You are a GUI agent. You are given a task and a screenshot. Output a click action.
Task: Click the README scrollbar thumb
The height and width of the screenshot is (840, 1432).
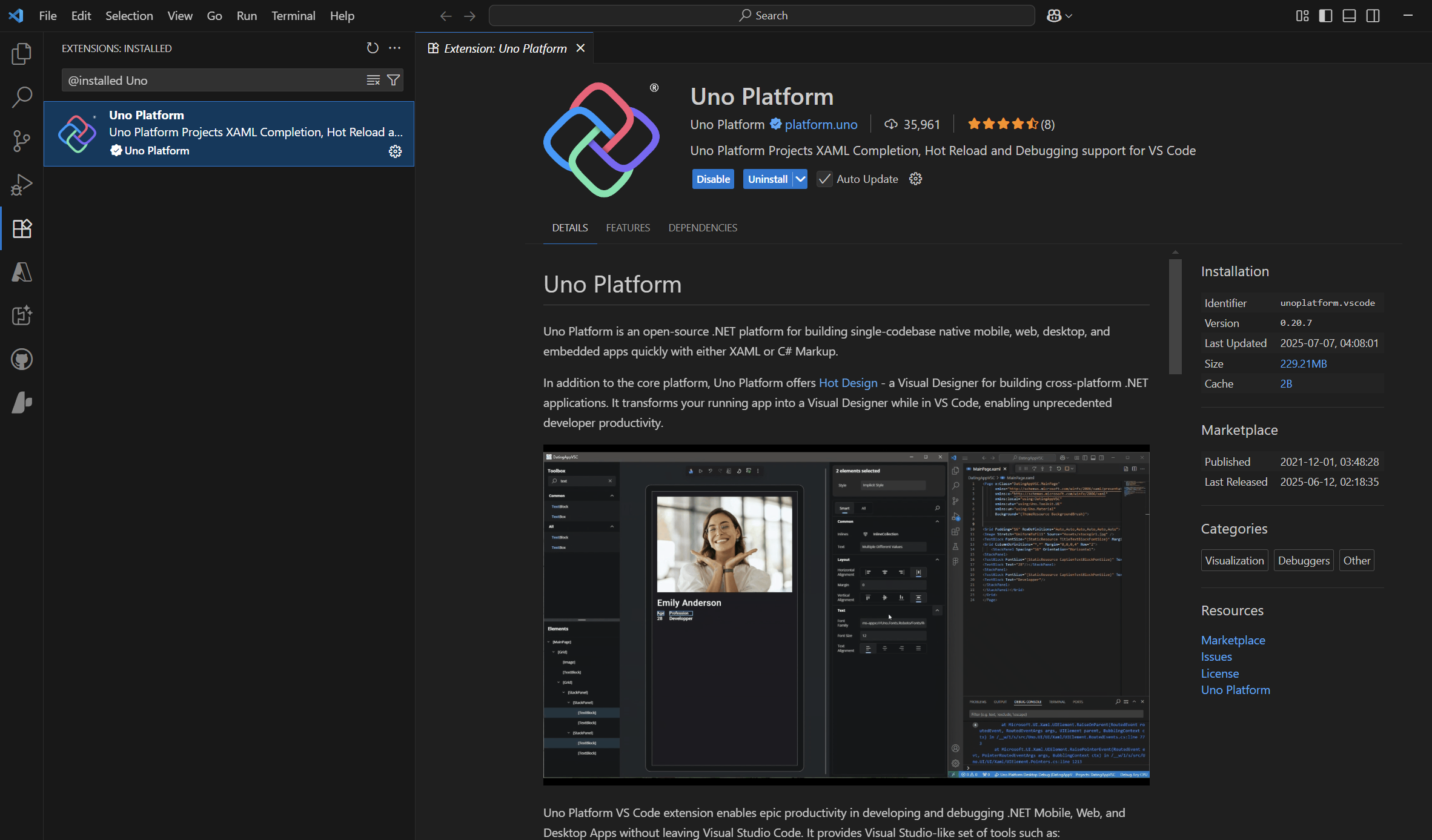click(1175, 316)
